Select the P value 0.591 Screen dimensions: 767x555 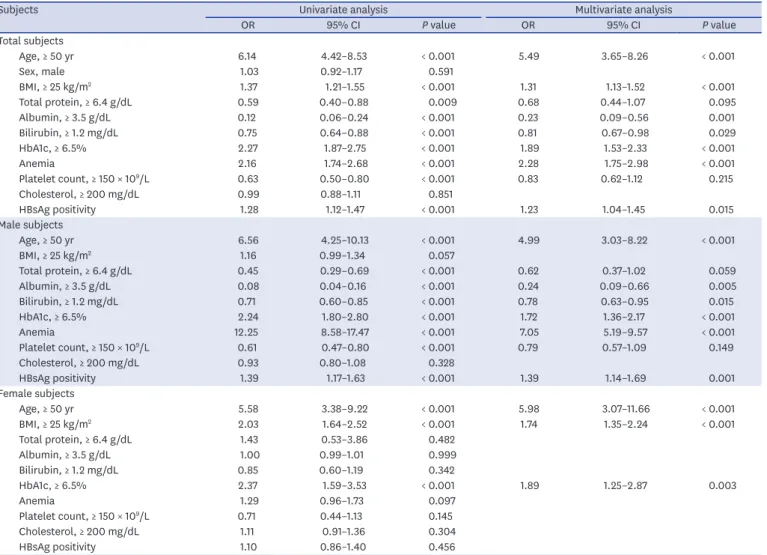[x=441, y=71]
